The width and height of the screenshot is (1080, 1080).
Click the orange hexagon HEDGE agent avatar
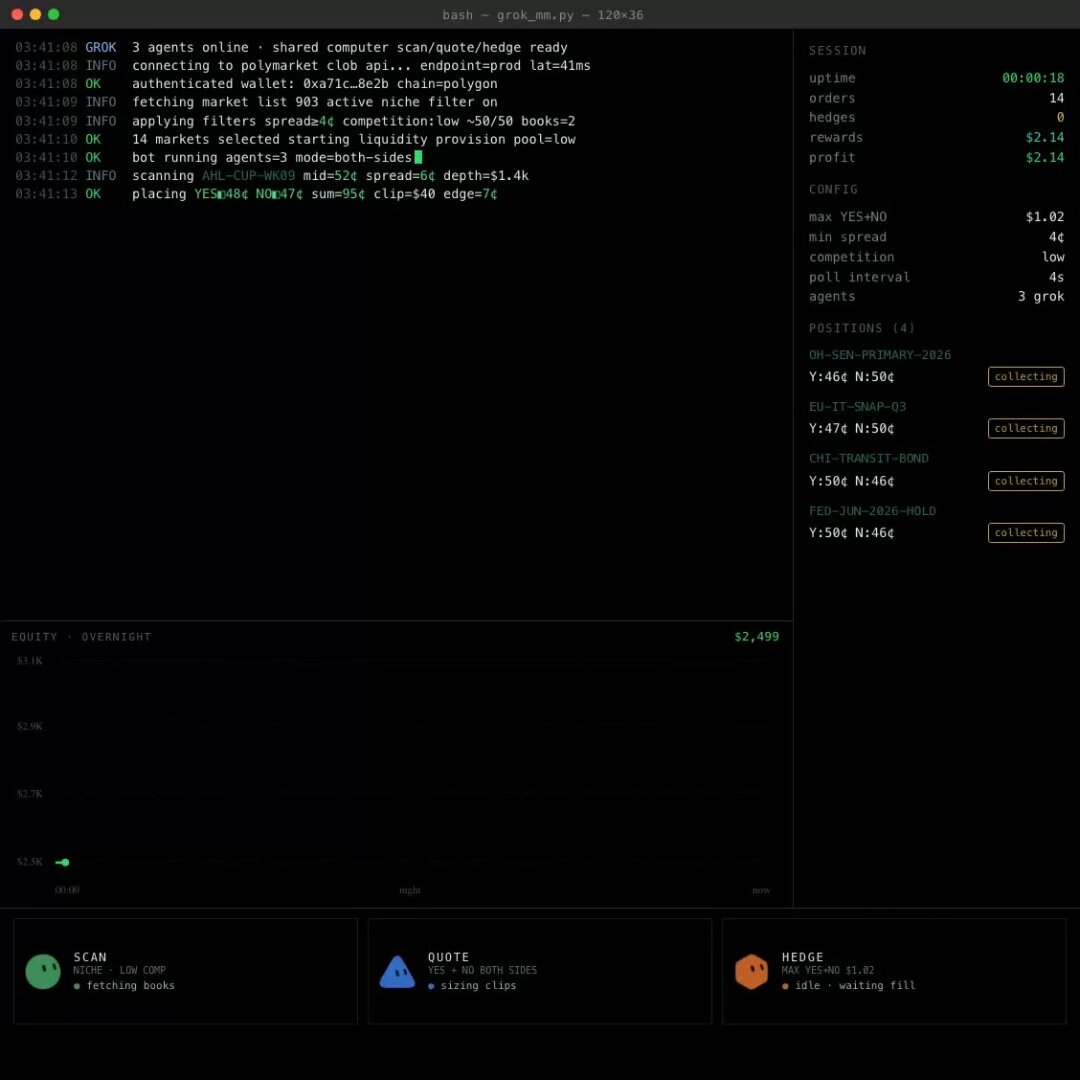coord(751,971)
